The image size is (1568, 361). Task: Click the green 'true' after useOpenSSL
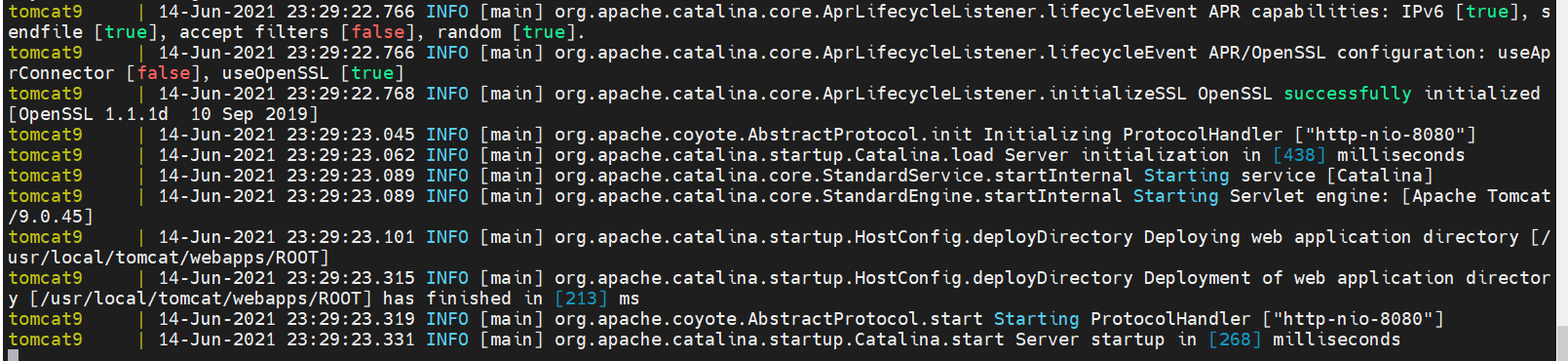coord(372,73)
